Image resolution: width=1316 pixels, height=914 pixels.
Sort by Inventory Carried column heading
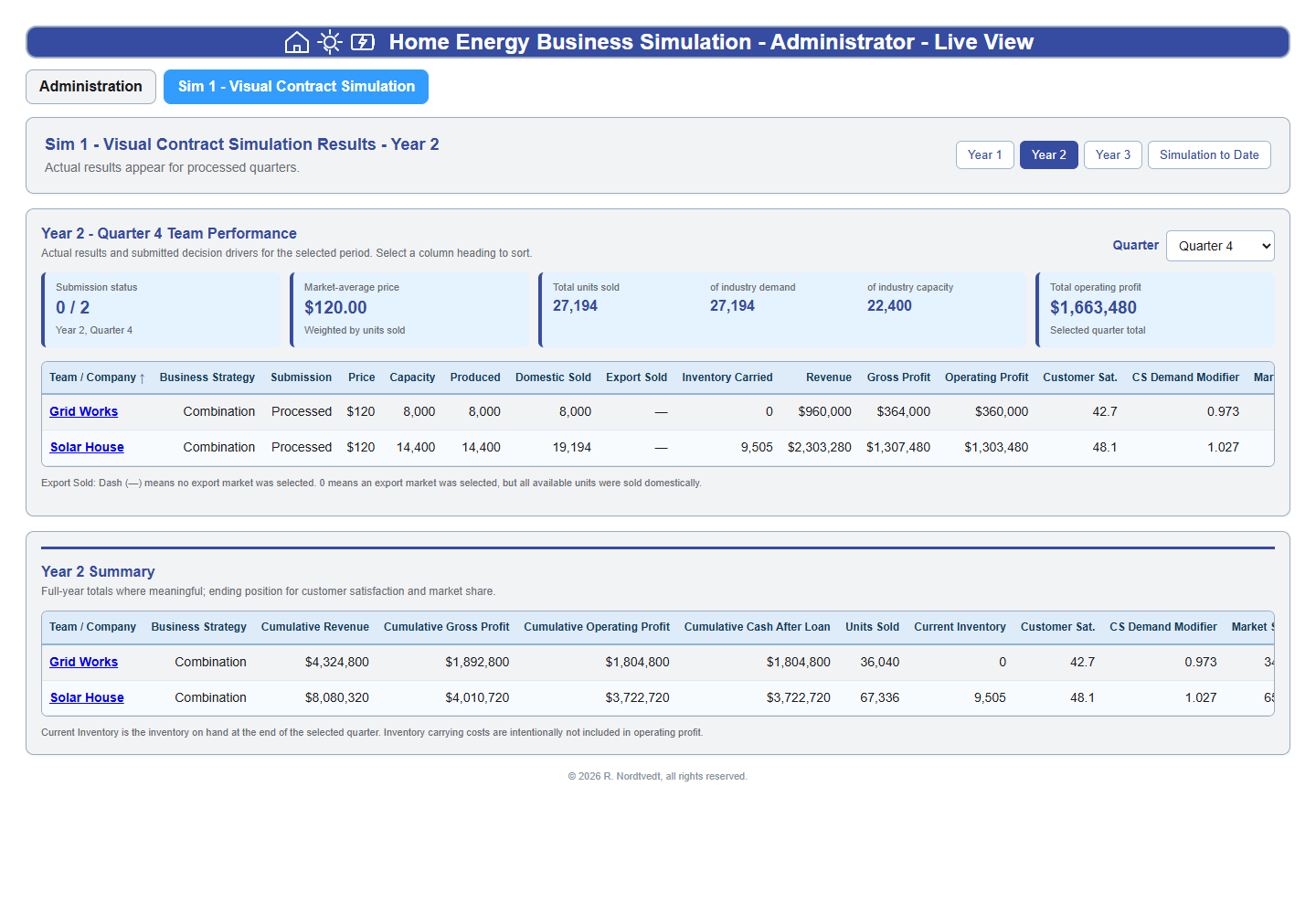point(727,377)
